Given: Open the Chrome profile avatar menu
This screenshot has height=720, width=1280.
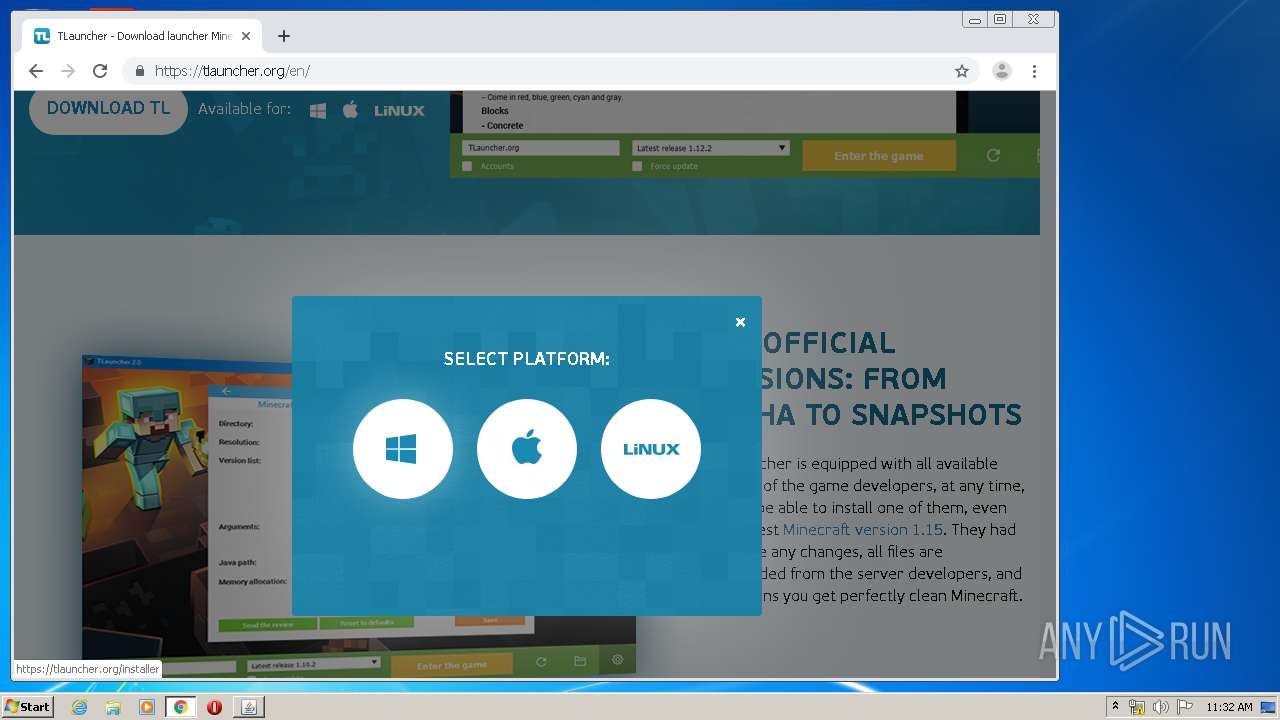Looking at the screenshot, I should pos(1001,71).
